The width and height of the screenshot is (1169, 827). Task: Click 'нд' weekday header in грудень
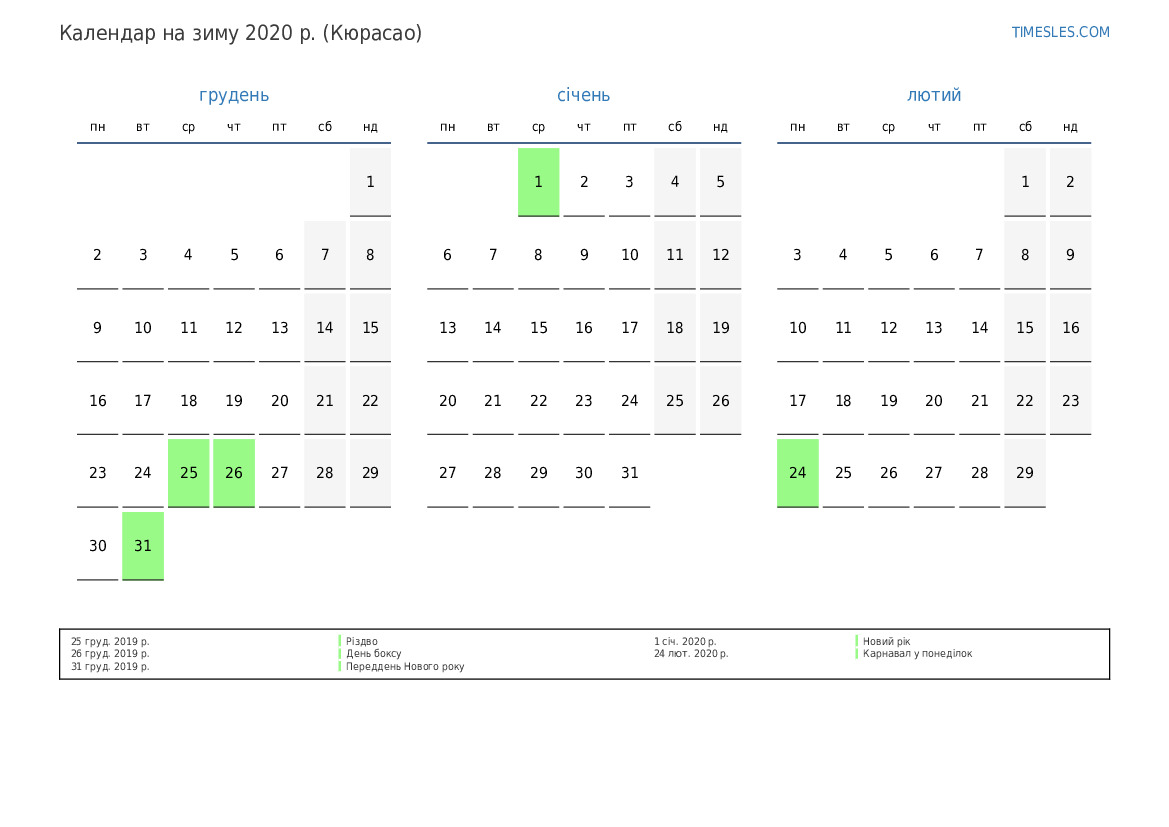click(x=371, y=127)
